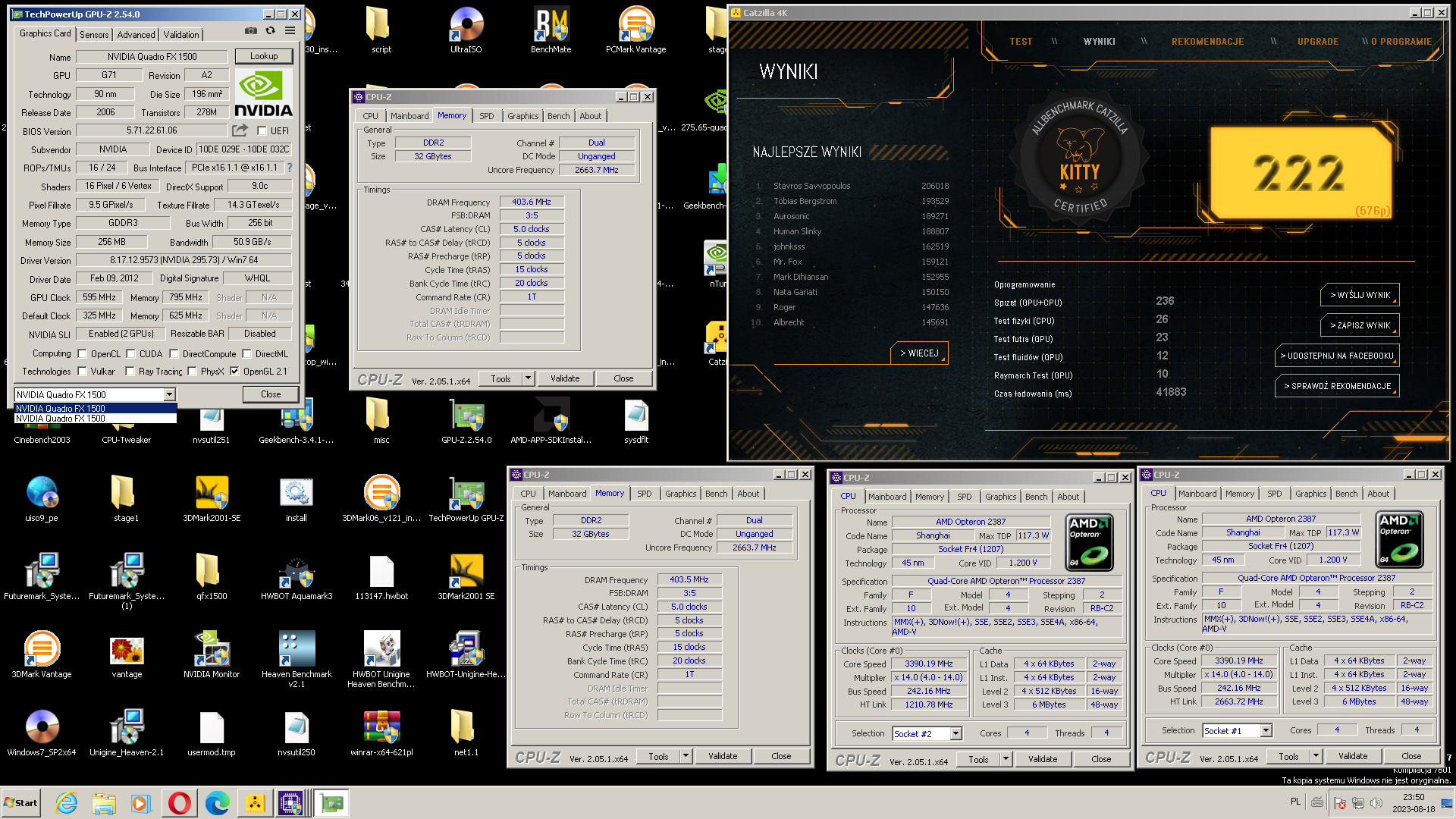Viewport: 1456px width, 819px height.
Task: Toggle PhysX checkbox
Action: [192, 372]
